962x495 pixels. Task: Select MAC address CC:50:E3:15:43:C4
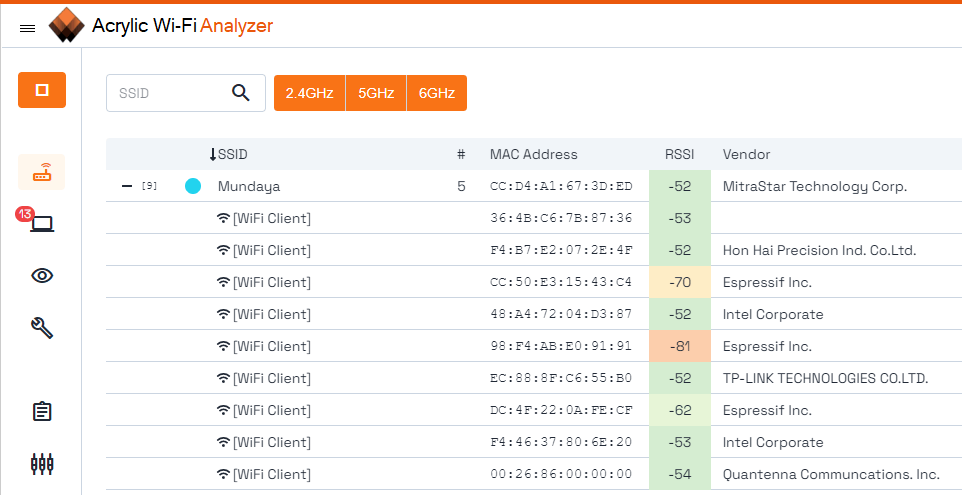pyautogui.click(x=561, y=282)
